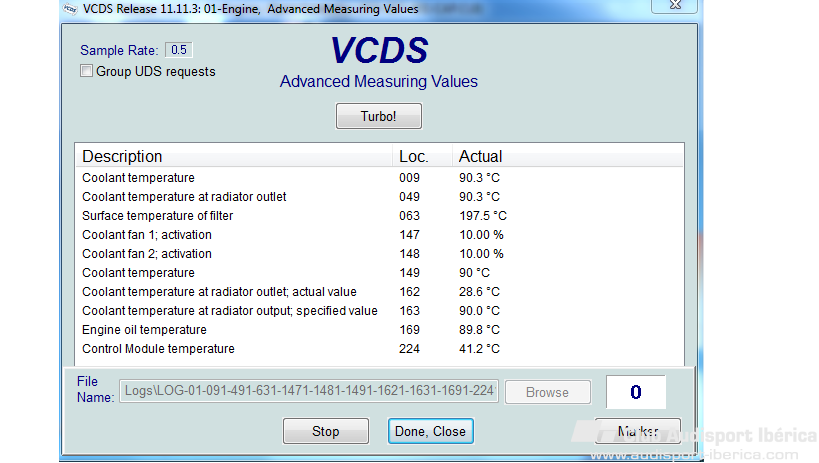Click the Marker button
The image size is (819, 463).
click(638, 431)
